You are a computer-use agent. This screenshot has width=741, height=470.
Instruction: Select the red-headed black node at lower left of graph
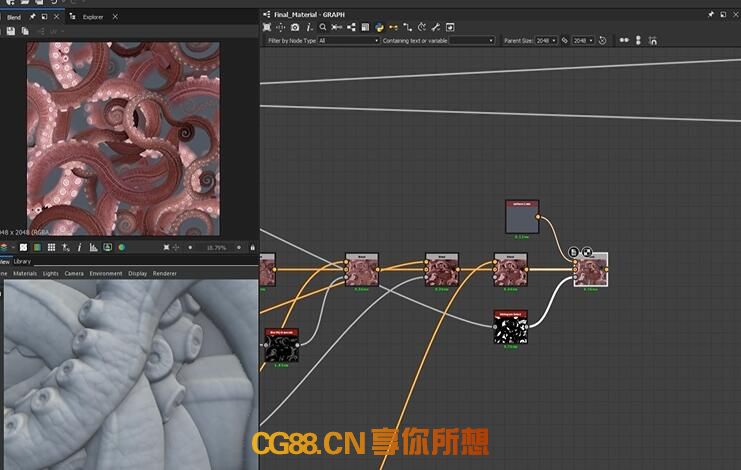pyautogui.click(x=281, y=345)
